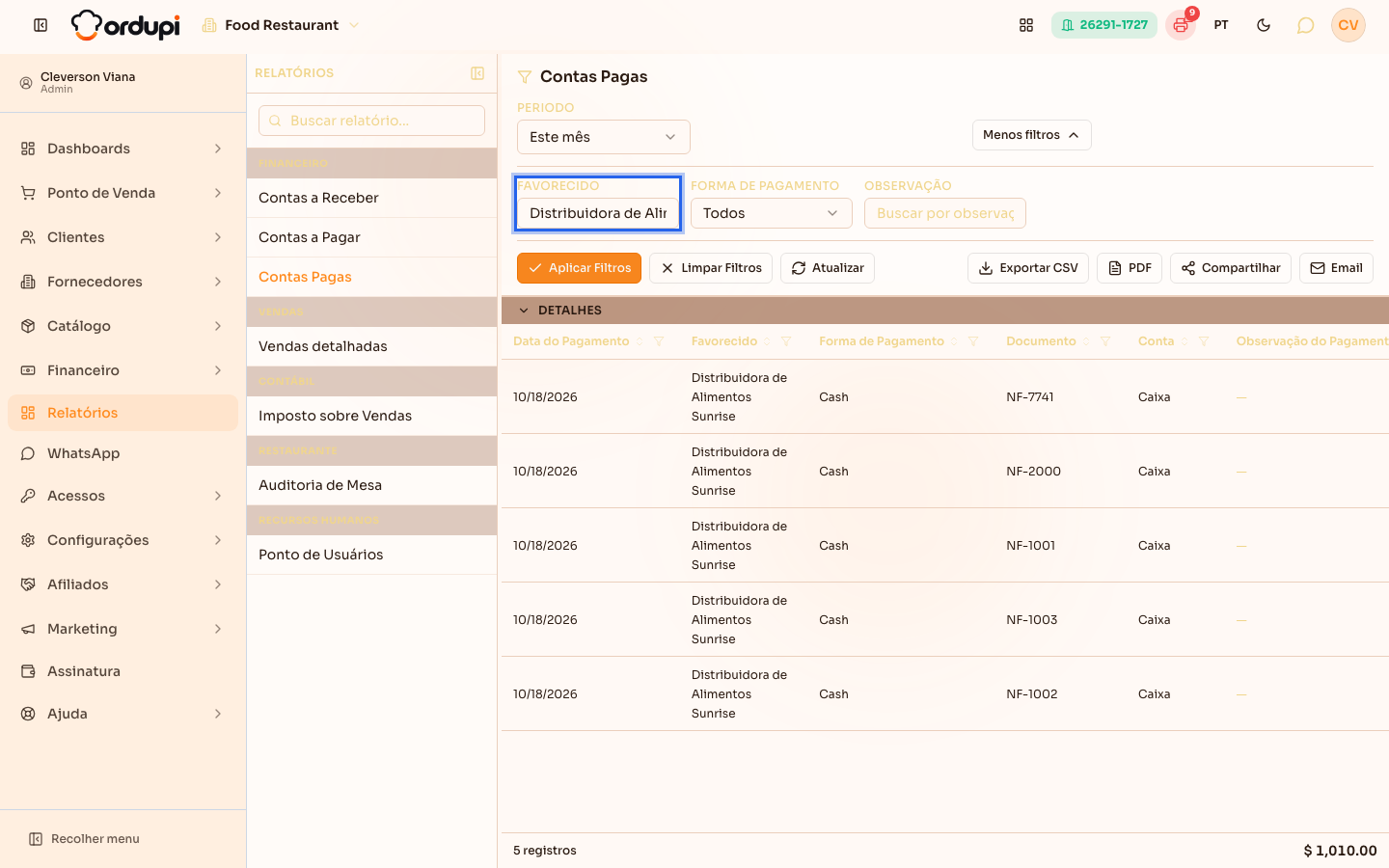1389x868 pixels.
Task: Filter the Forma de Pagamento column
Action: click(x=973, y=341)
